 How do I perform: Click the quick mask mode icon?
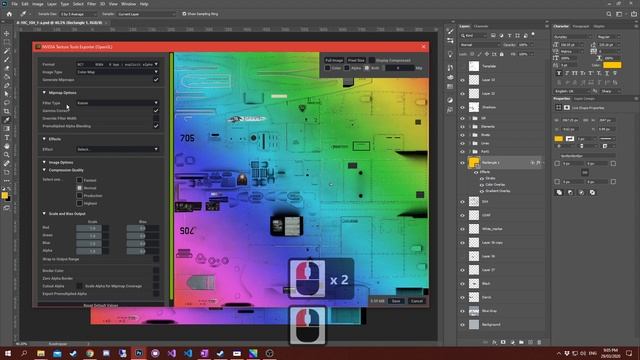click(7, 208)
